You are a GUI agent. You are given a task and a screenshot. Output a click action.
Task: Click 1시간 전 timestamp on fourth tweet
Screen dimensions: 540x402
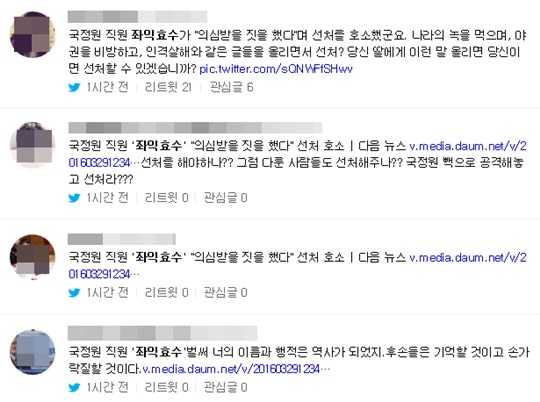(107, 387)
